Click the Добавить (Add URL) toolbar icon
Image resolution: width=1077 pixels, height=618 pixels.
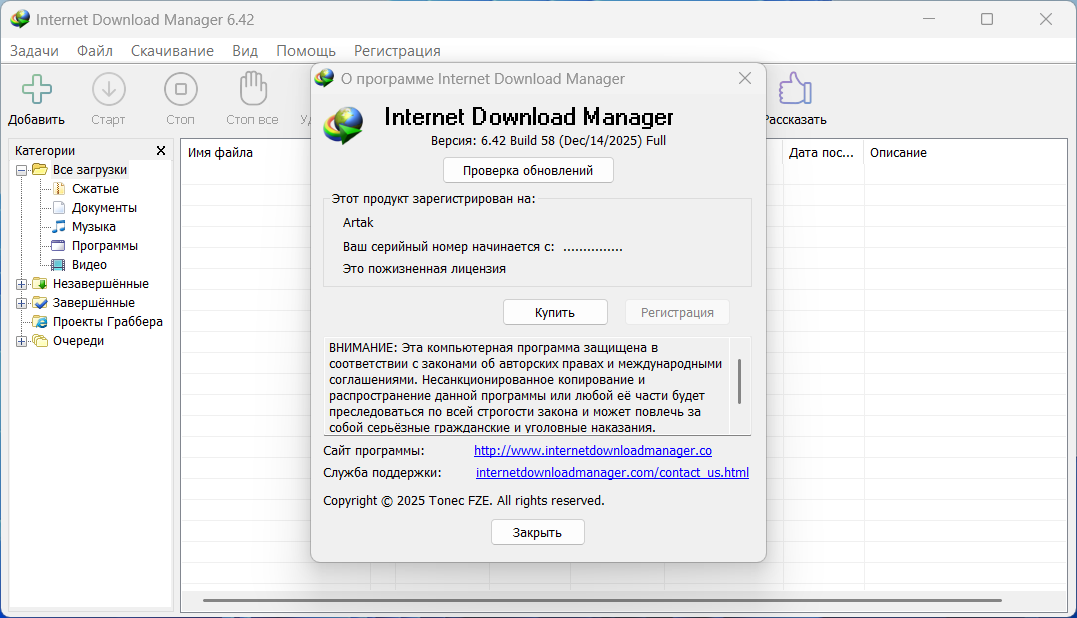36,89
